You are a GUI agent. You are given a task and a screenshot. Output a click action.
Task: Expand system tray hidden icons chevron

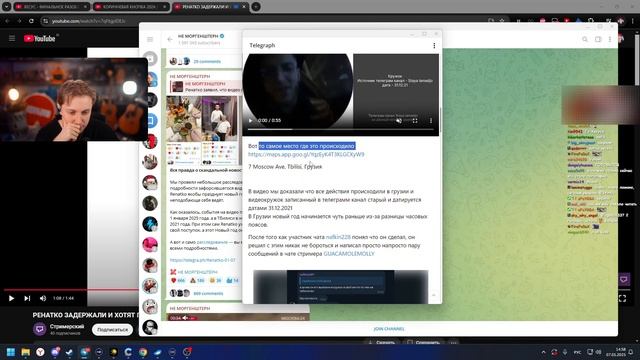[x=543, y=352]
